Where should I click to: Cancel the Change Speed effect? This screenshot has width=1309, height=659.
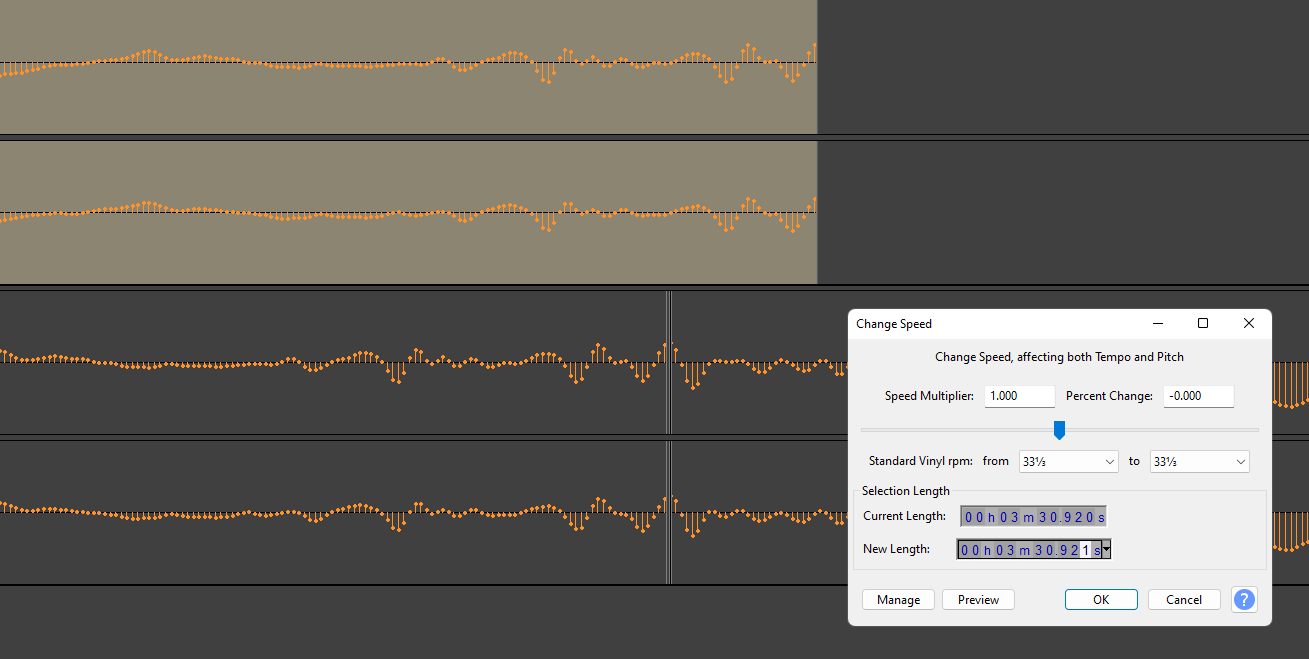coord(1184,600)
